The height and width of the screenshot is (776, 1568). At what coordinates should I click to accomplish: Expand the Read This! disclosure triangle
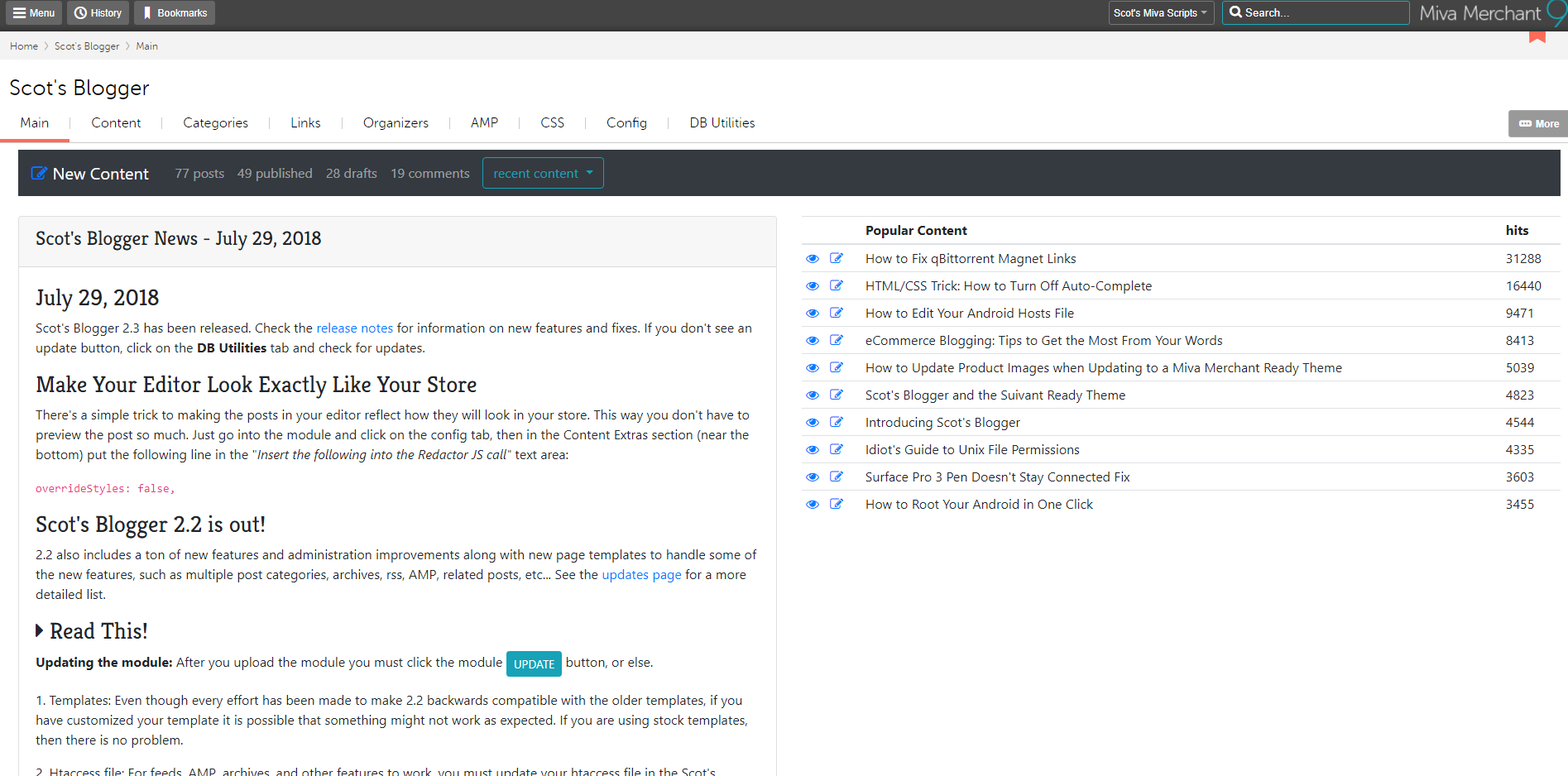pos(40,631)
